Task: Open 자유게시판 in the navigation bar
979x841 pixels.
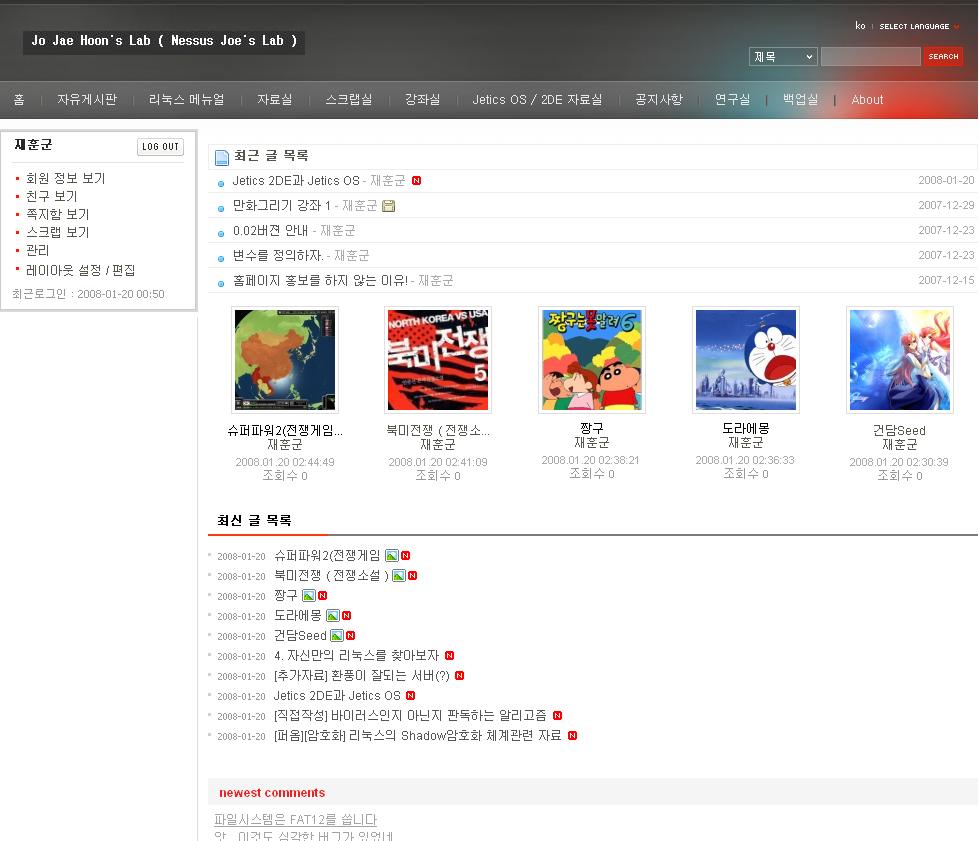Action: click(x=87, y=100)
